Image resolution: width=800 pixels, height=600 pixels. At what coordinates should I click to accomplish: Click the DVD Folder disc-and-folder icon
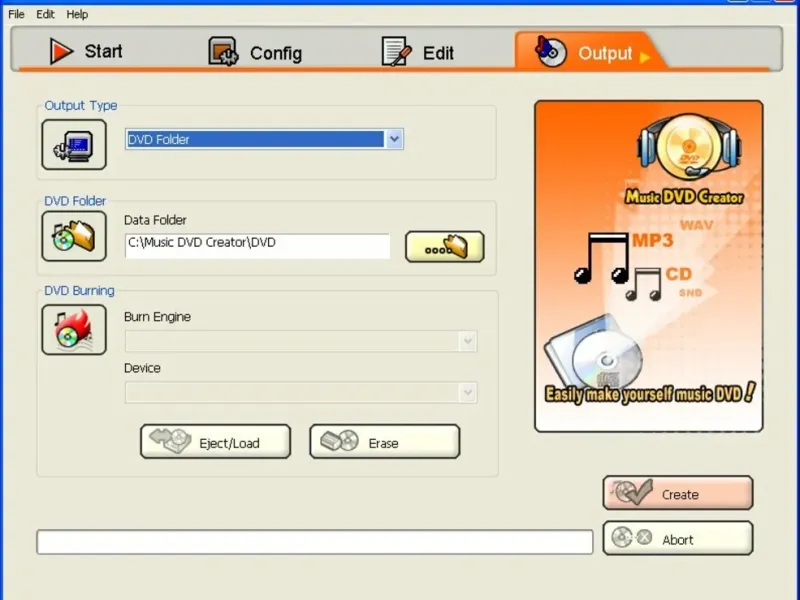coord(74,236)
